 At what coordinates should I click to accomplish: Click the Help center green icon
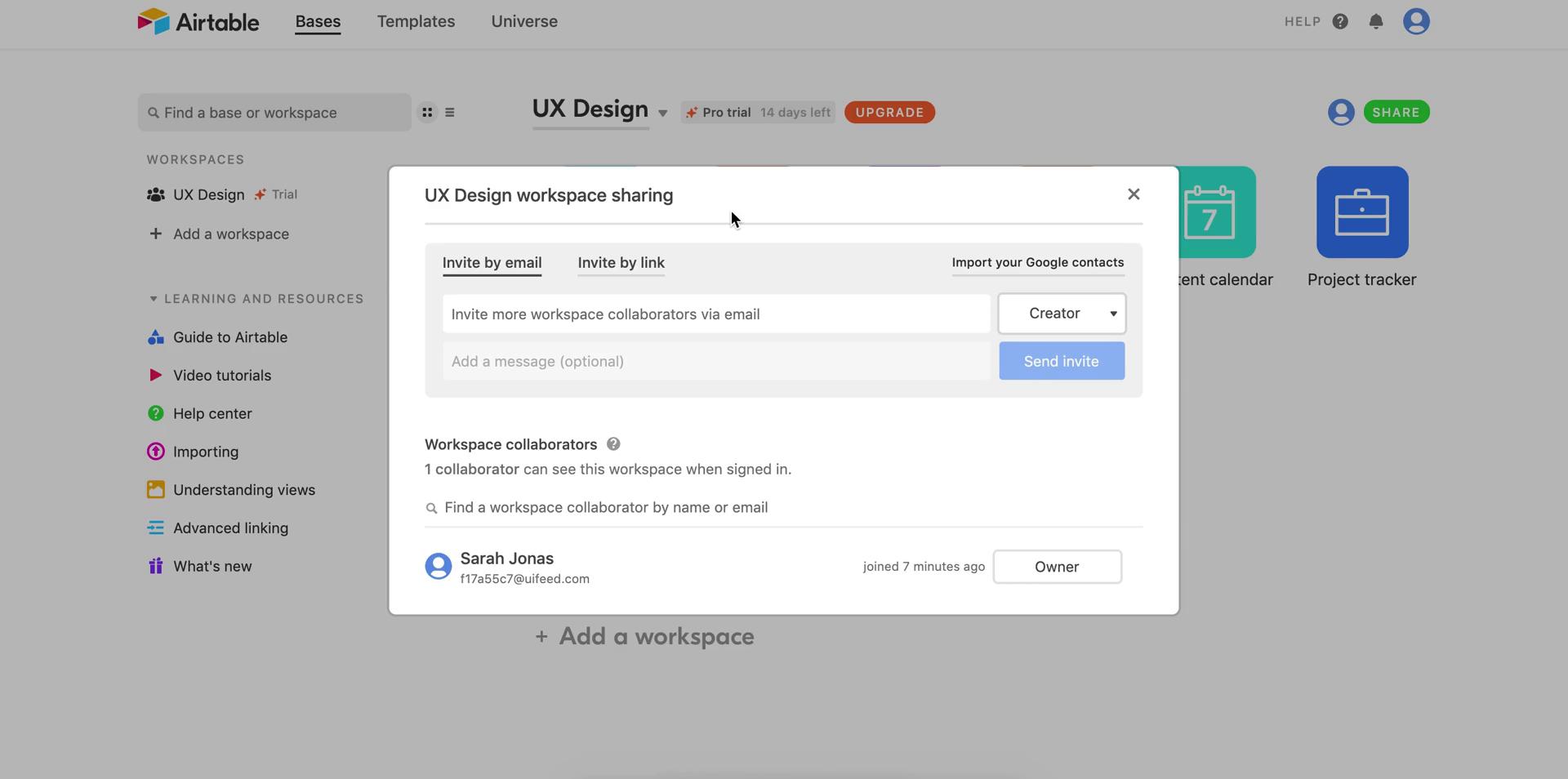click(155, 413)
